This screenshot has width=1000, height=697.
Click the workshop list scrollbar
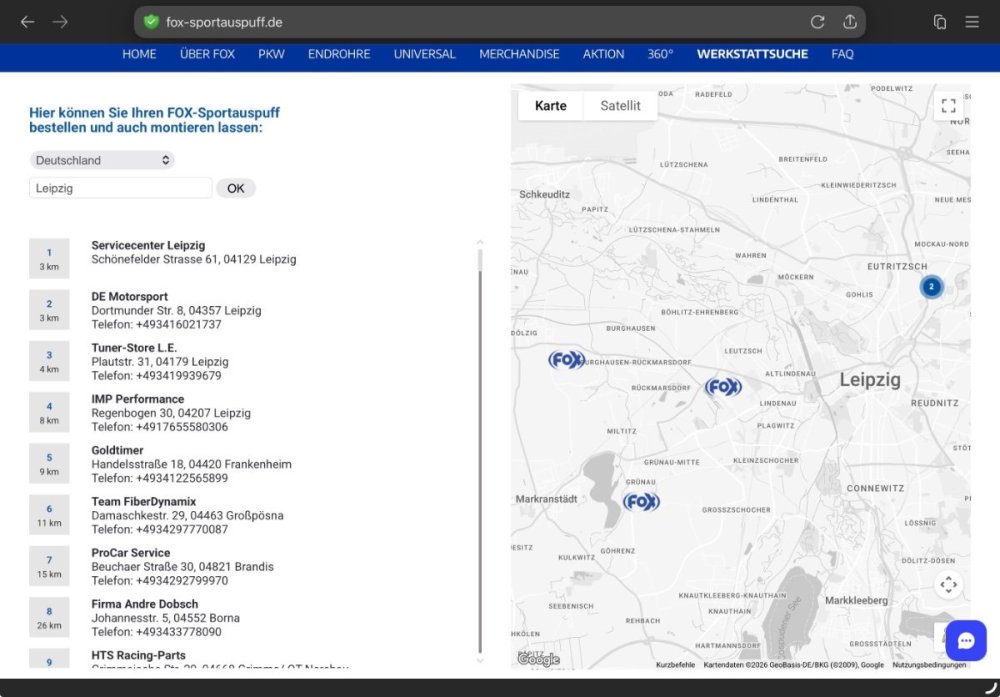(x=480, y=450)
